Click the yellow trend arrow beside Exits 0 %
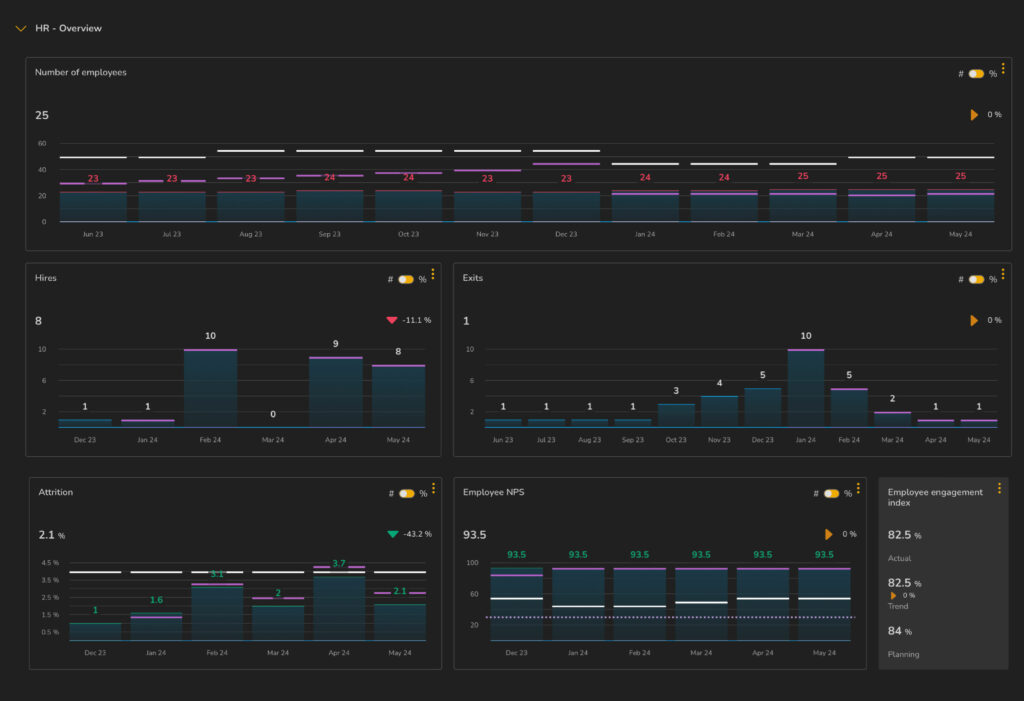The height and width of the screenshot is (701, 1024). (x=973, y=320)
